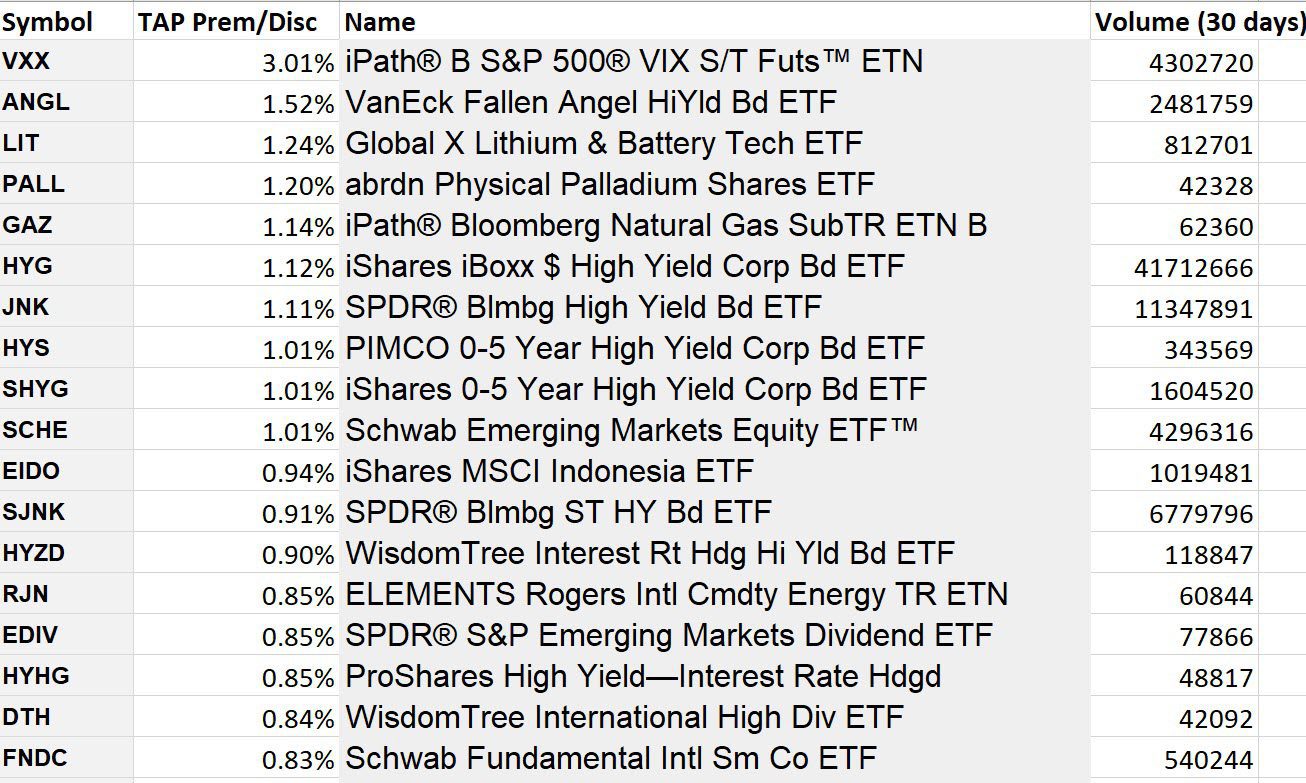Image resolution: width=1306 pixels, height=783 pixels.
Task: Select the 1.24% premium cell for LIT
Action: pos(298,145)
